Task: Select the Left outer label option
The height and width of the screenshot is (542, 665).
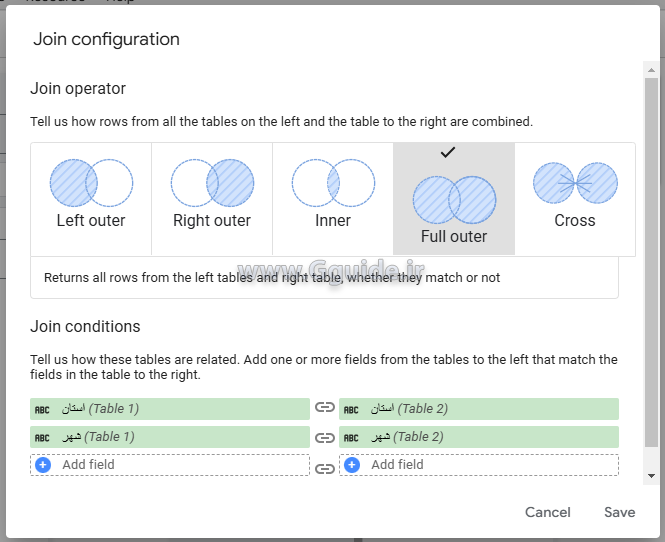Action: click(91, 221)
